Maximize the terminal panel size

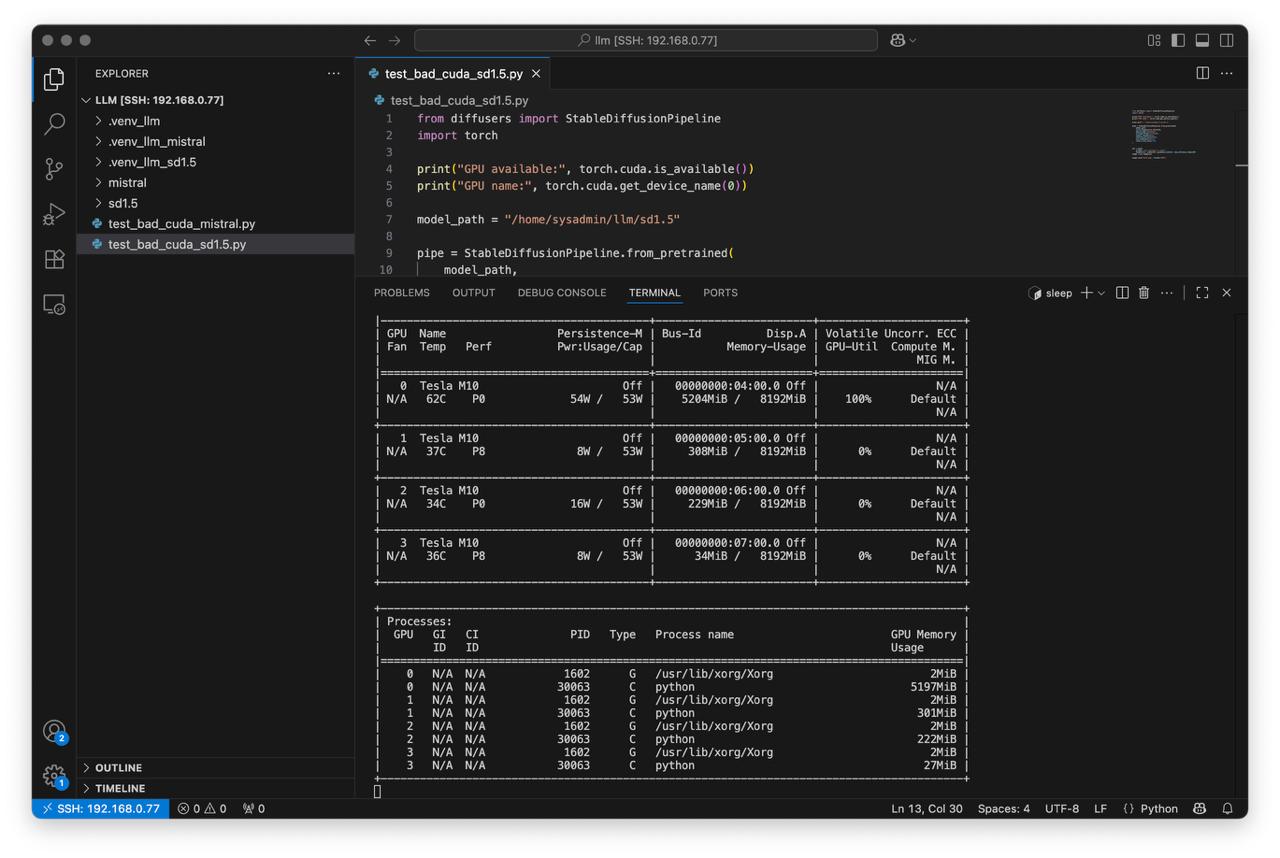tap(1202, 293)
